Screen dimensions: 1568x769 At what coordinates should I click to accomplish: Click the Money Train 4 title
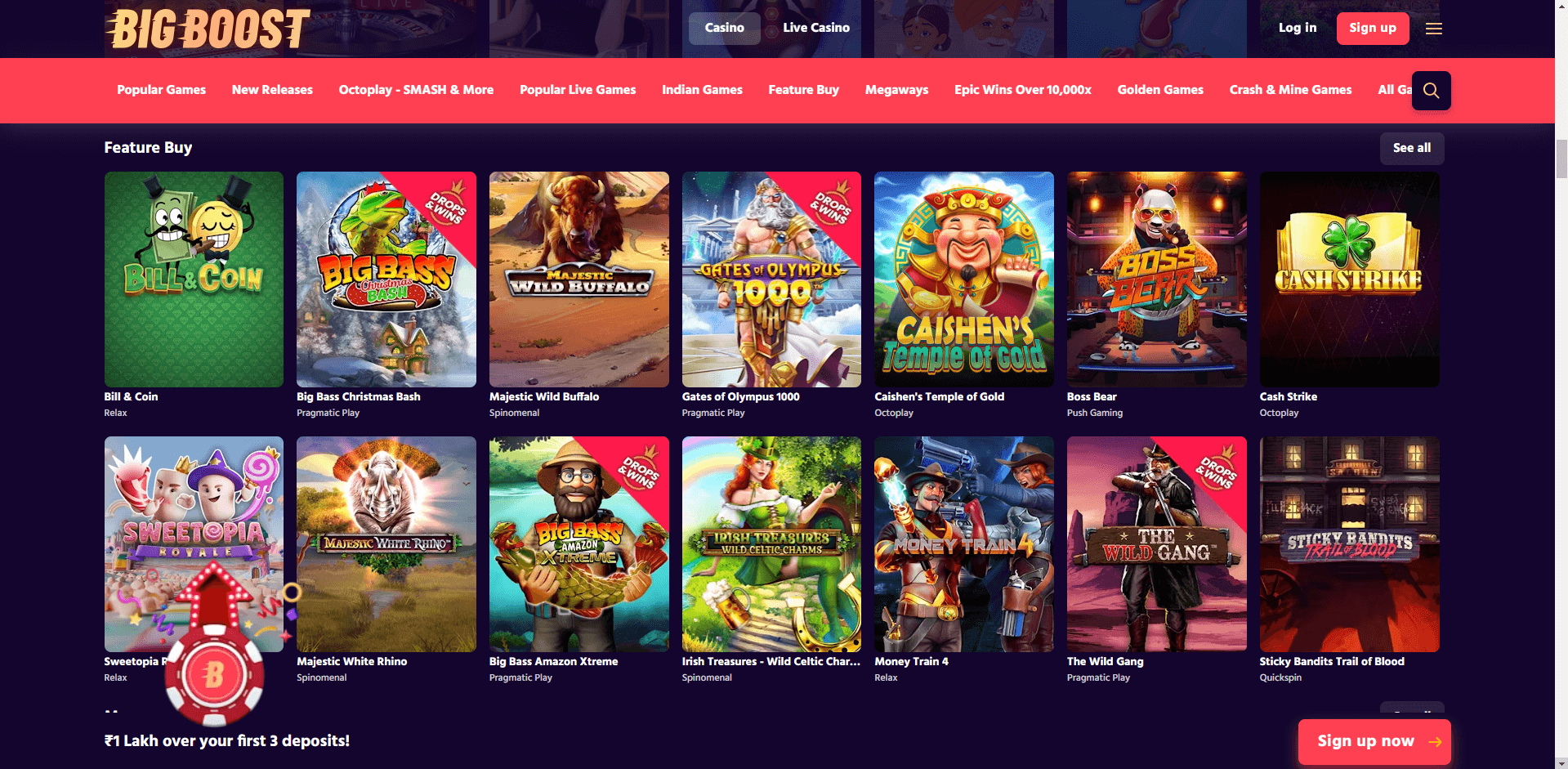[912, 661]
